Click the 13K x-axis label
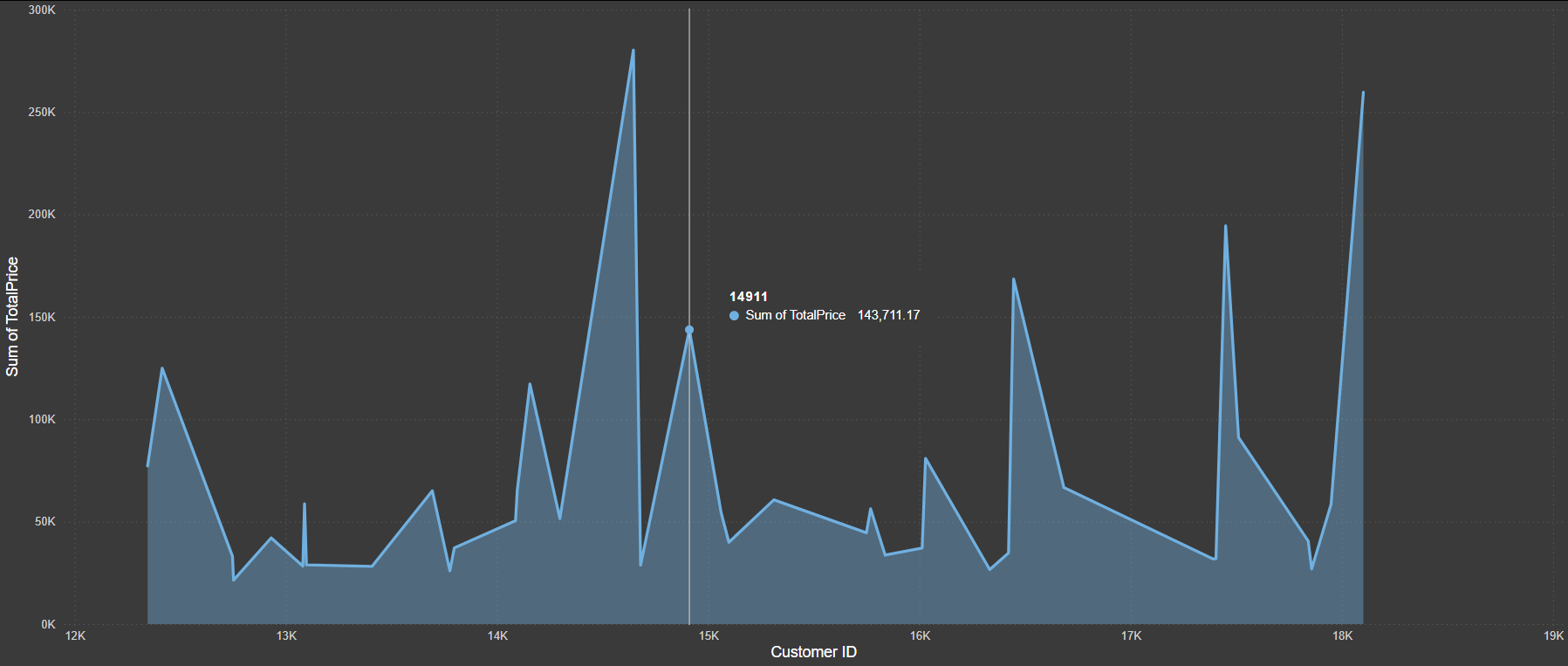This screenshot has height=666, width=1568. pos(286,636)
